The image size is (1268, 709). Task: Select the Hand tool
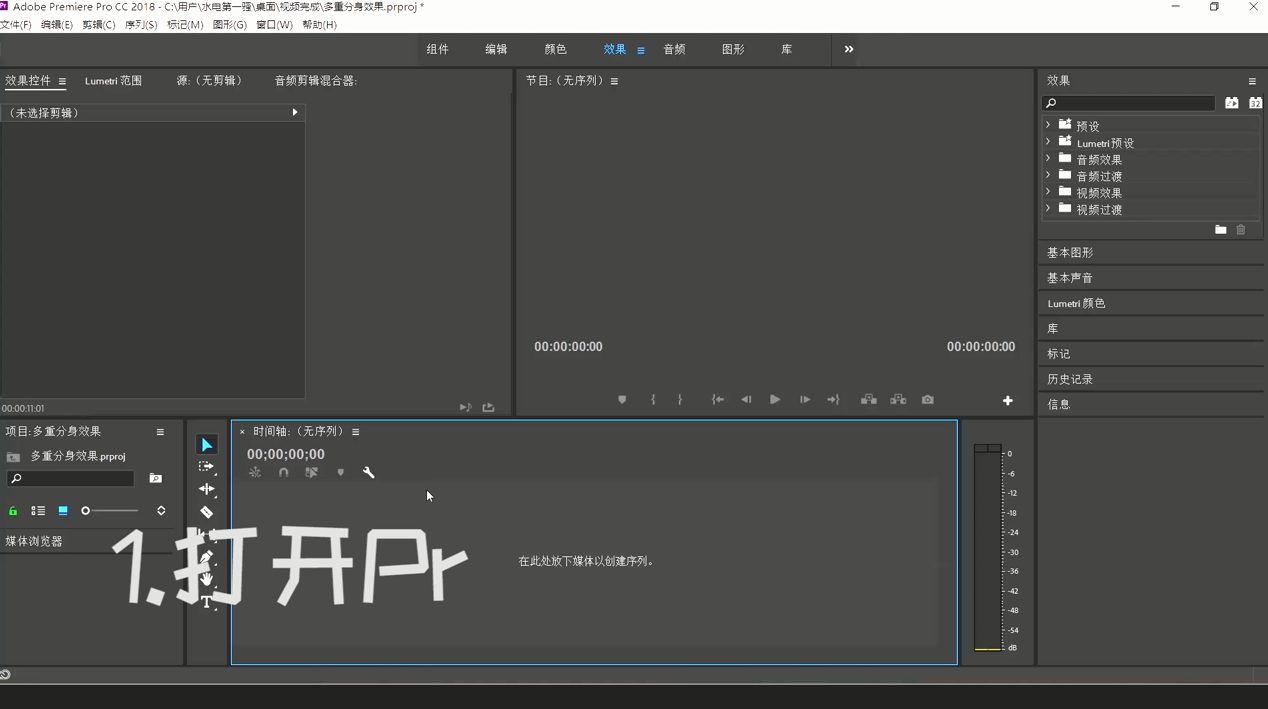click(206, 579)
